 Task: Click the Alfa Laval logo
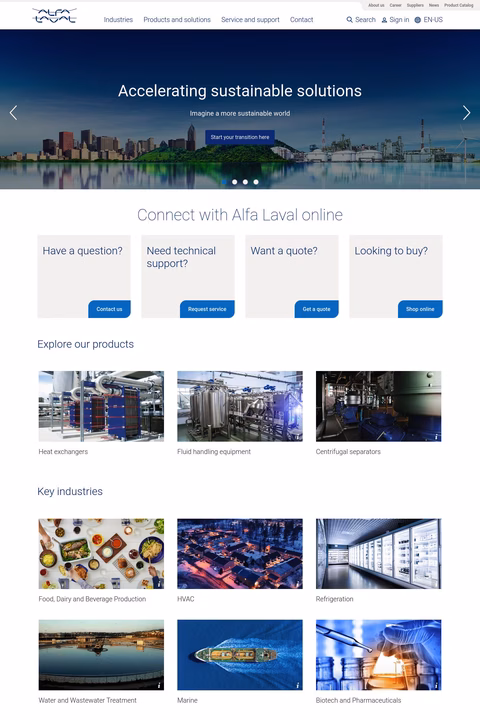coord(54,16)
